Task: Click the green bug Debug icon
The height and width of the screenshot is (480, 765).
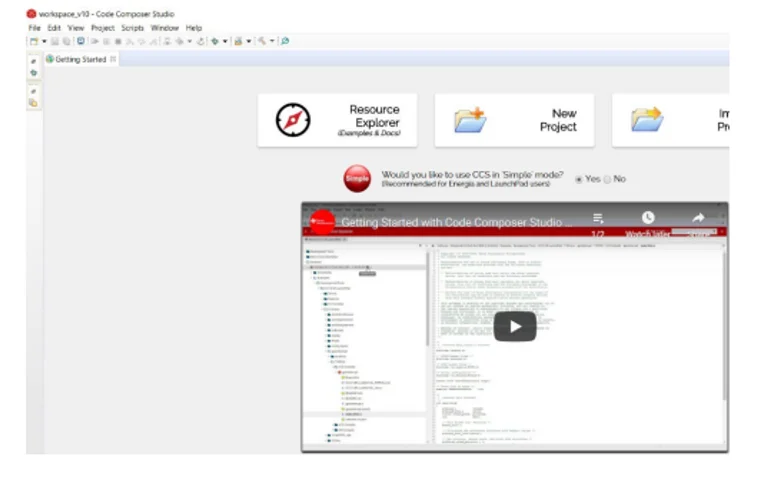Action: pos(215,41)
